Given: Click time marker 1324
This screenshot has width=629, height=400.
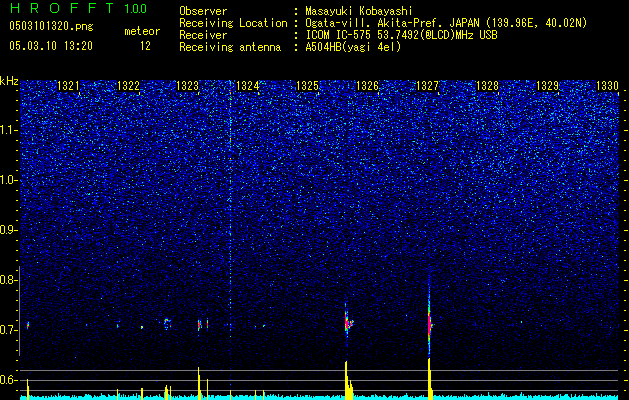Looking at the screenshot, I should pyautogui.click(x=248, y=86).
